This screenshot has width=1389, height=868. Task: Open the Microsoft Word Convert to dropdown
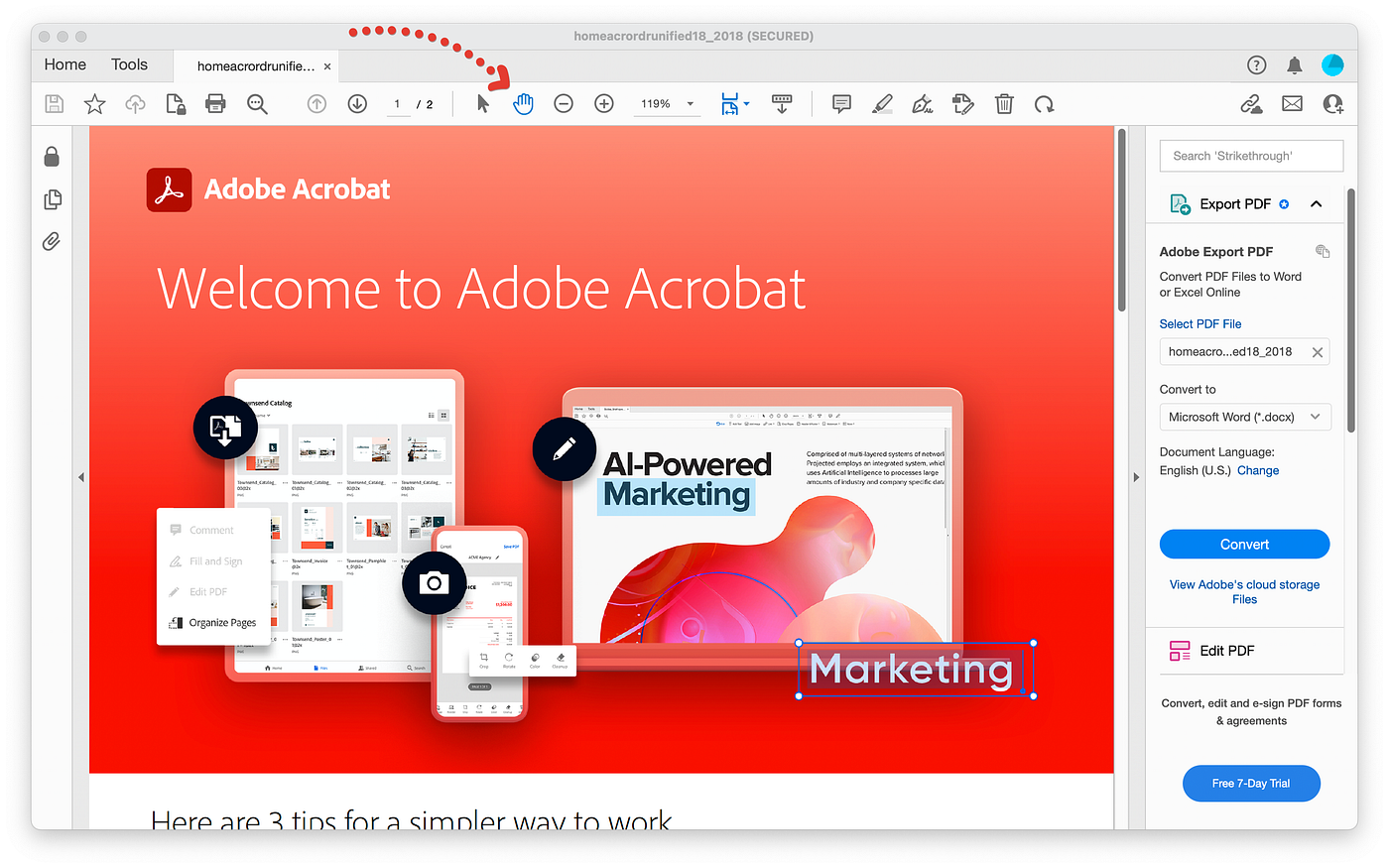[x=1244, y=417]
